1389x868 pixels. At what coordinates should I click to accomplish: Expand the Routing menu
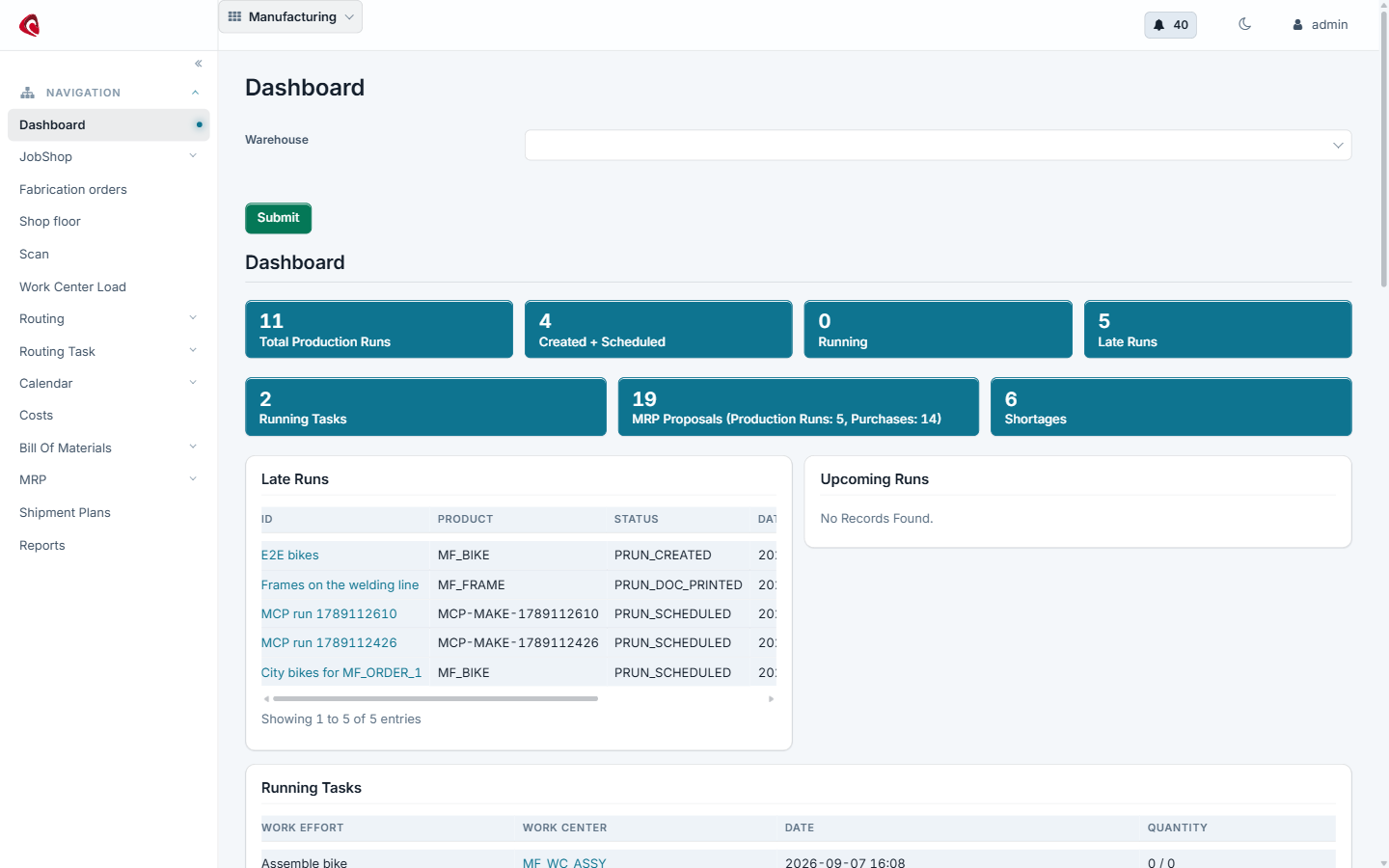pyautogui.click(x=108, y=319)
